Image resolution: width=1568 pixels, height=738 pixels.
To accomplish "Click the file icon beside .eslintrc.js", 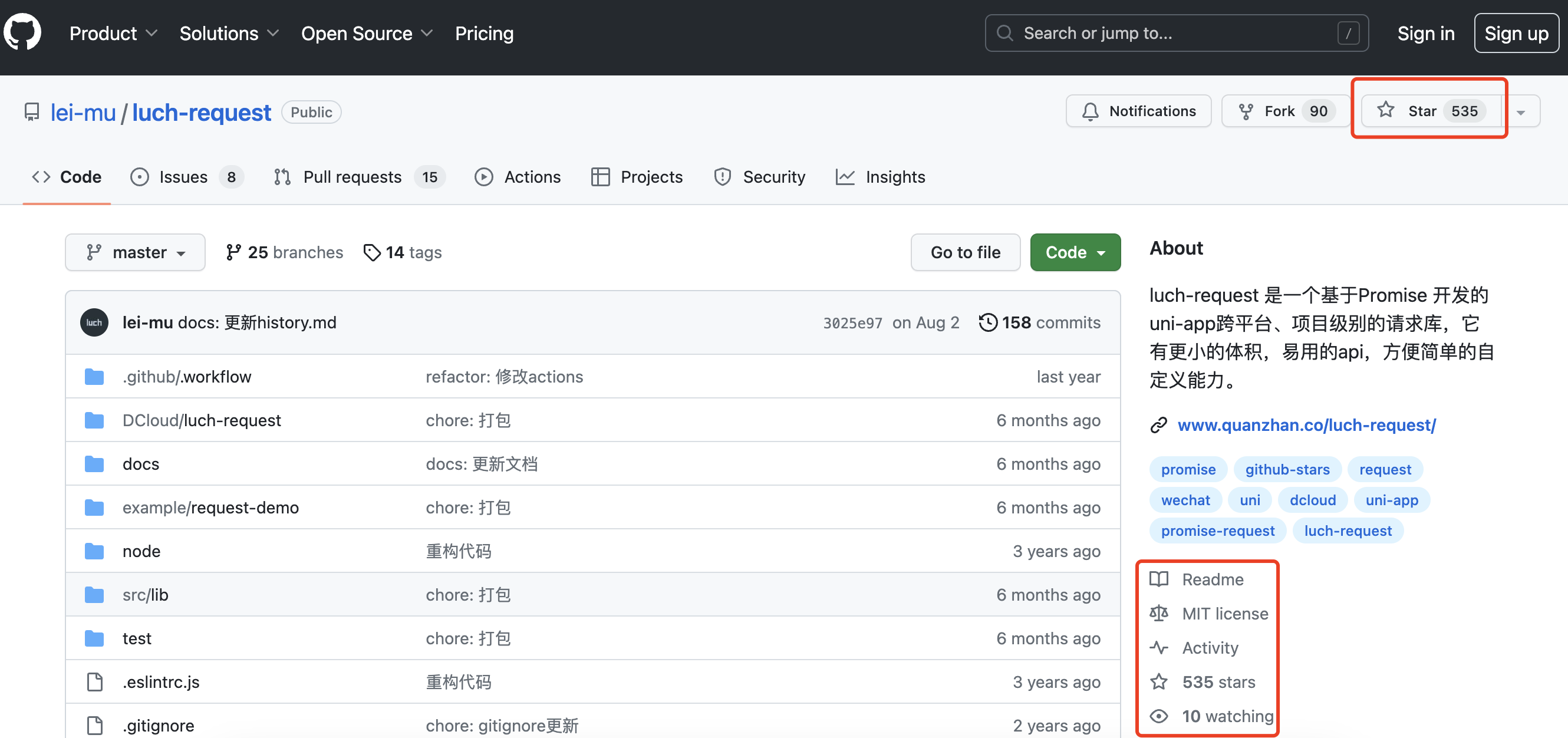I will [94, 682].
